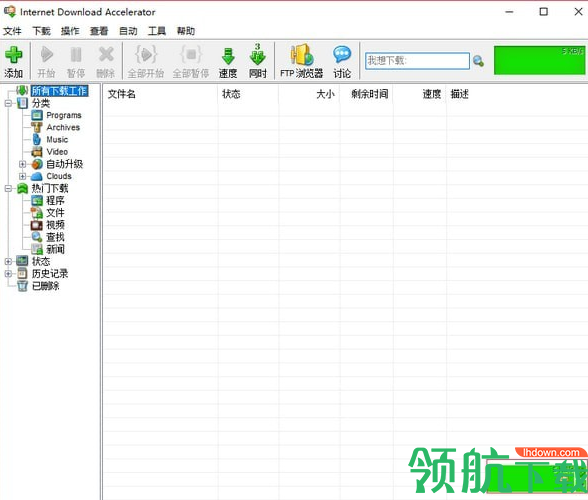Collapse the 分类 tree node

point(8,103)
